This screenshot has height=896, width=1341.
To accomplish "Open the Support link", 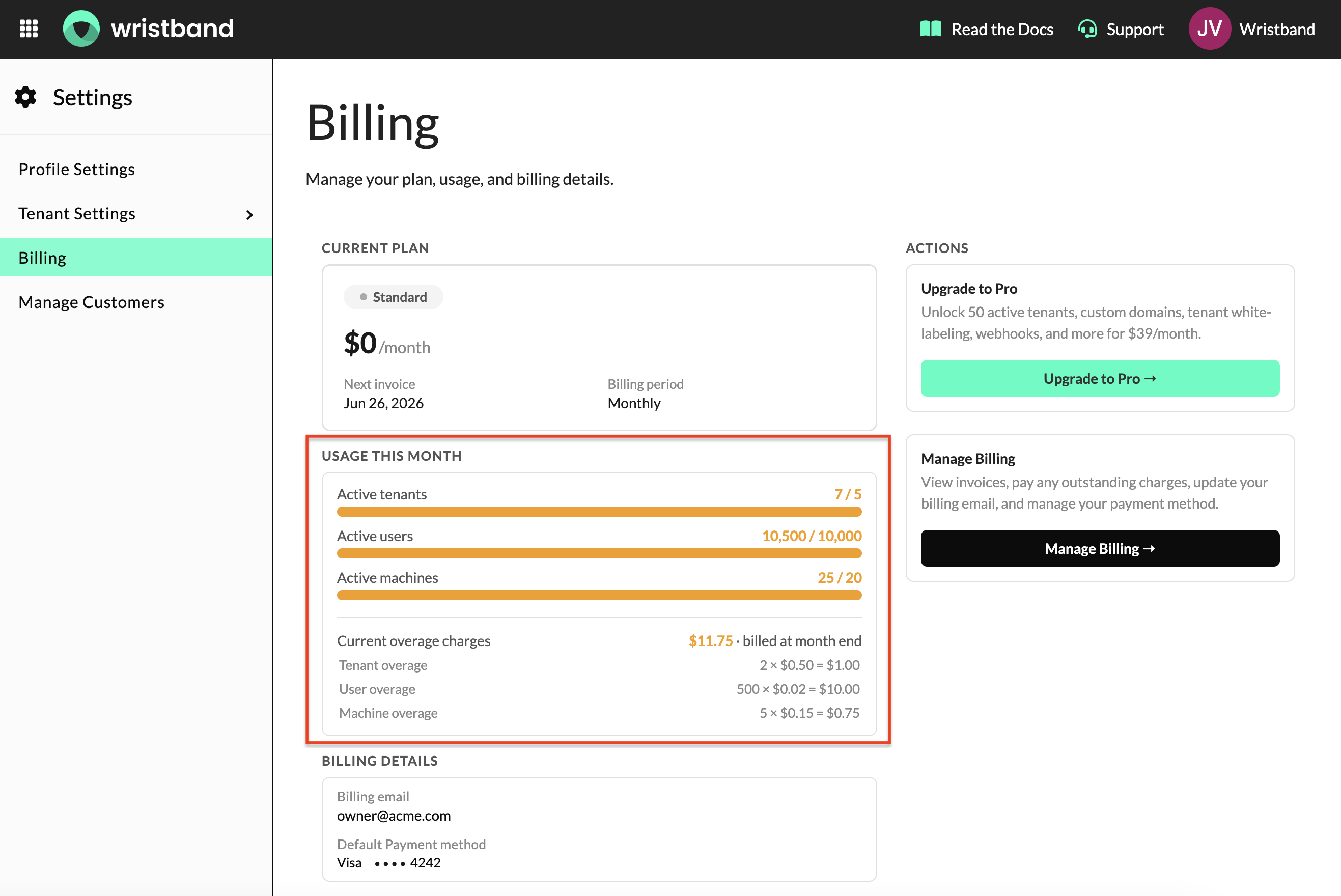I will tap(1135, 29).
